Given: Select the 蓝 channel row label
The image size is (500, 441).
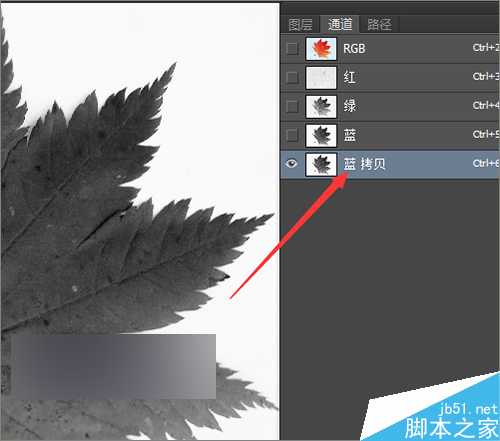Looking at the screenshot, I should pyautogui.click(x=350, y=135).
